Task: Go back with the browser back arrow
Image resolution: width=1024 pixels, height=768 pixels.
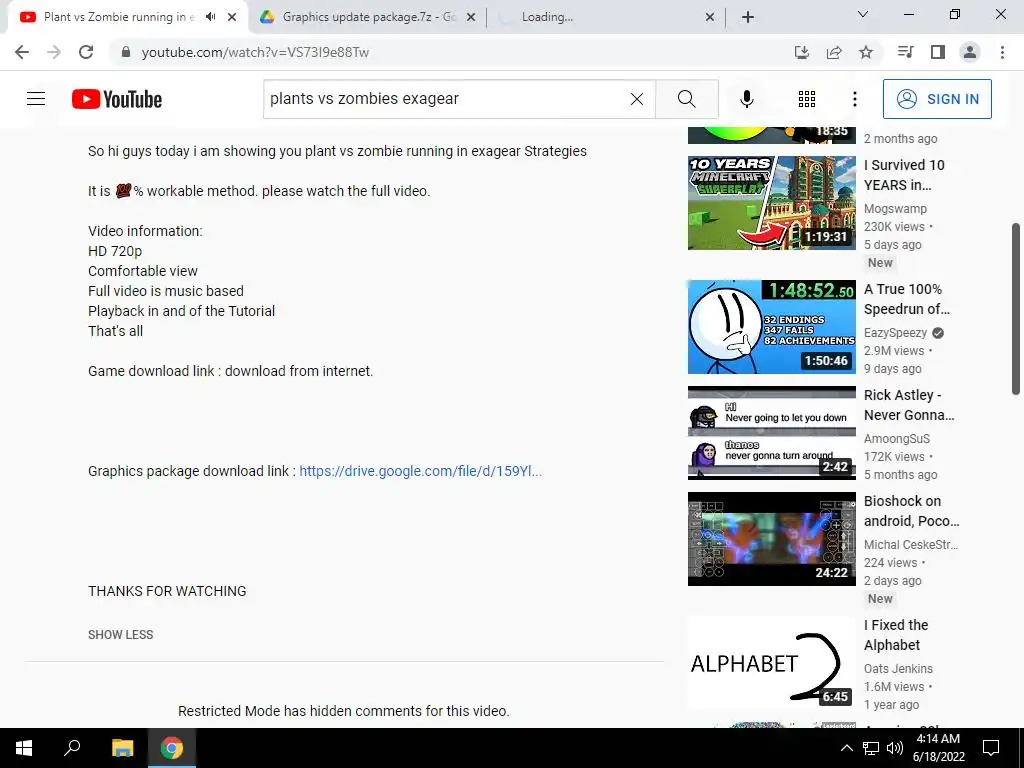Action: pyautogui.click(x=22, y=52)
